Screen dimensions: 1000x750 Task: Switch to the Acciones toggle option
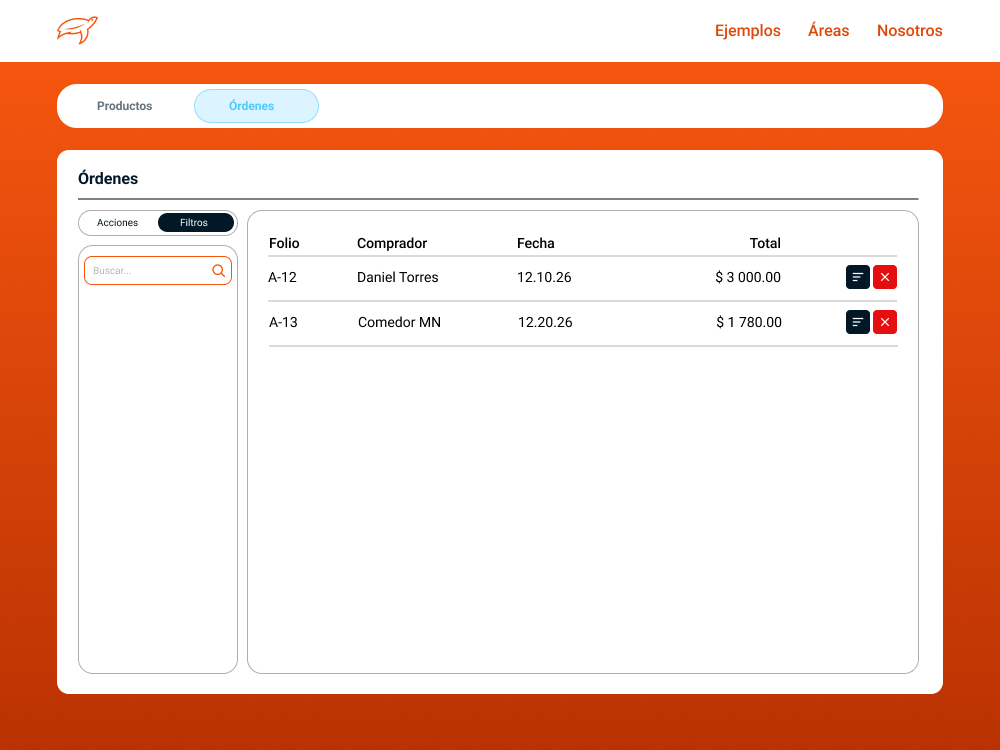(117, 223)
